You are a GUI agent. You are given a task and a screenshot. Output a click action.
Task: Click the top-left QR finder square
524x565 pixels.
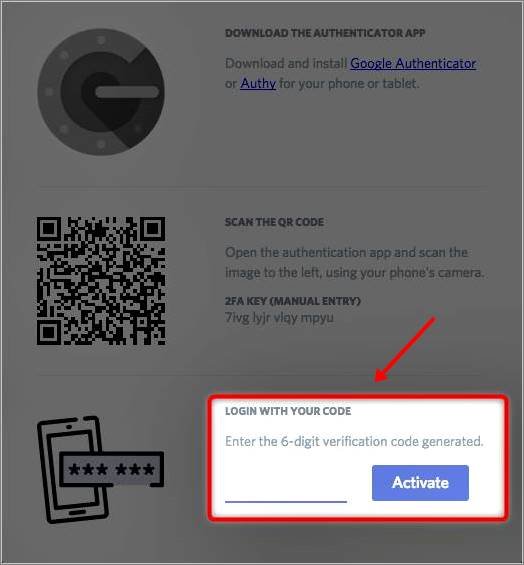(x=49, y=228)
